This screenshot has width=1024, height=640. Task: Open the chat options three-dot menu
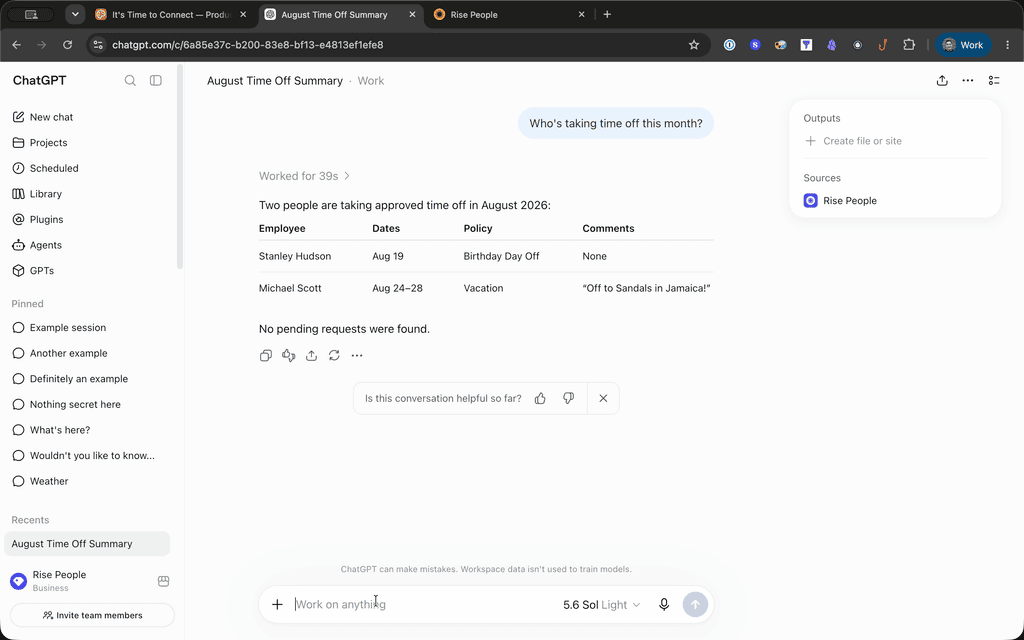click(968, 80)
